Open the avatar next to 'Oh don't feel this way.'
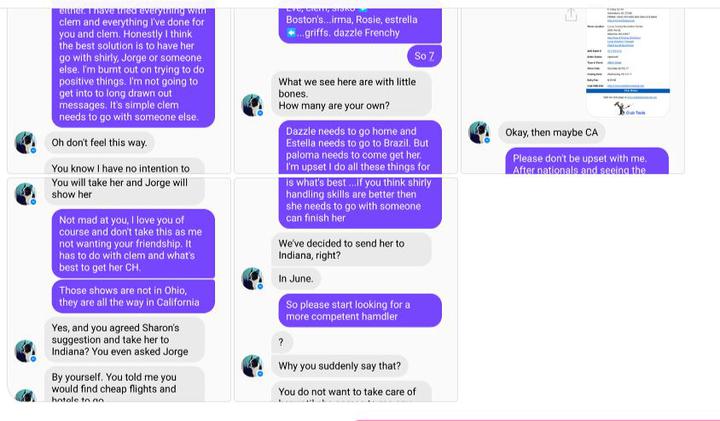 25,142
